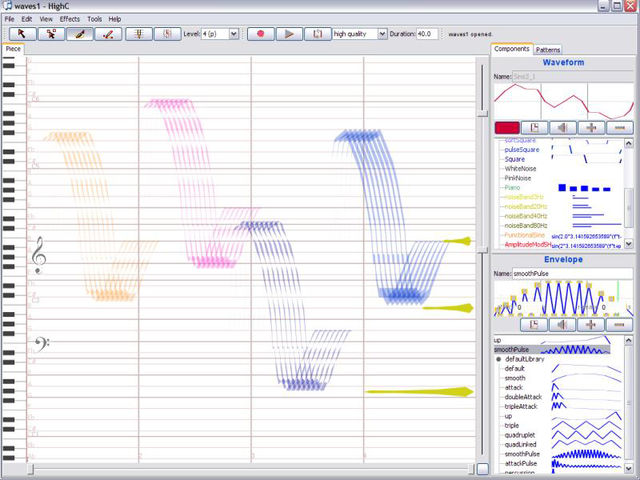Viewport: 640px width, 480px height.
Task: Select the WhiteNoise waveform
Action: 520,169
